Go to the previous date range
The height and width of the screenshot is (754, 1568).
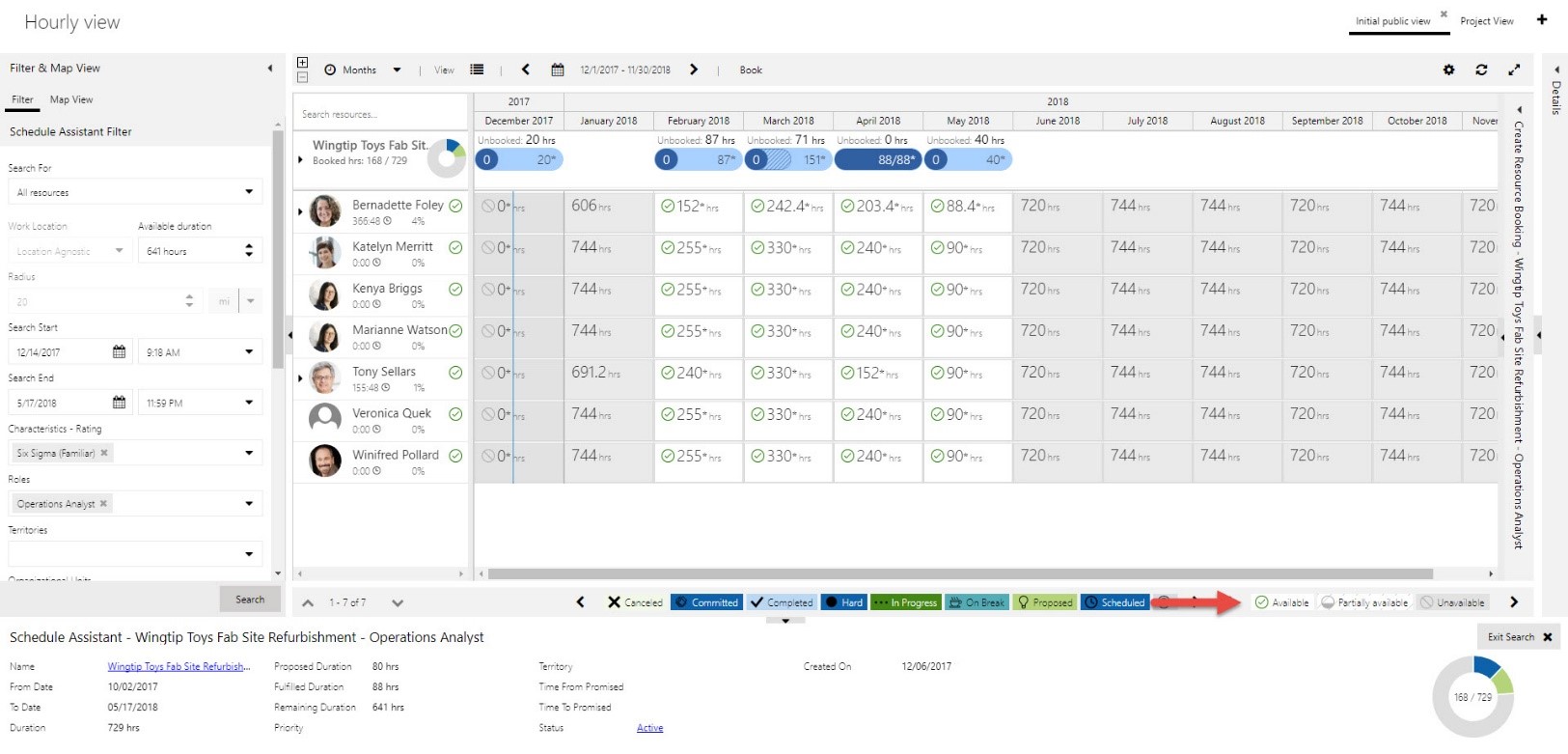(x=526, y=70)
